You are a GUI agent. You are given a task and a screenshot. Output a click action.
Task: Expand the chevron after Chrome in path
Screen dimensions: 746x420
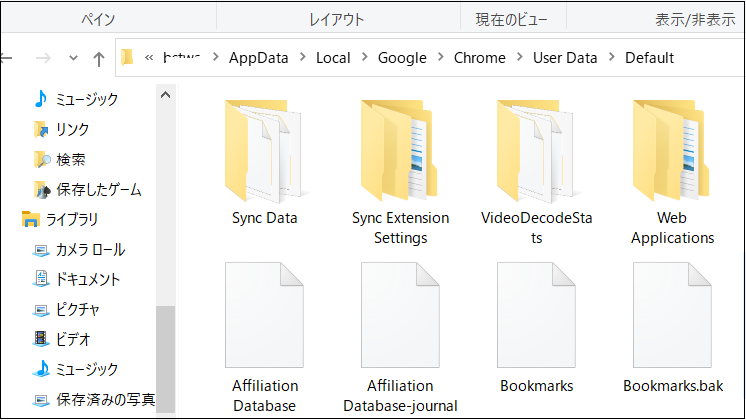pyautogui.click(x=520, y=58)
